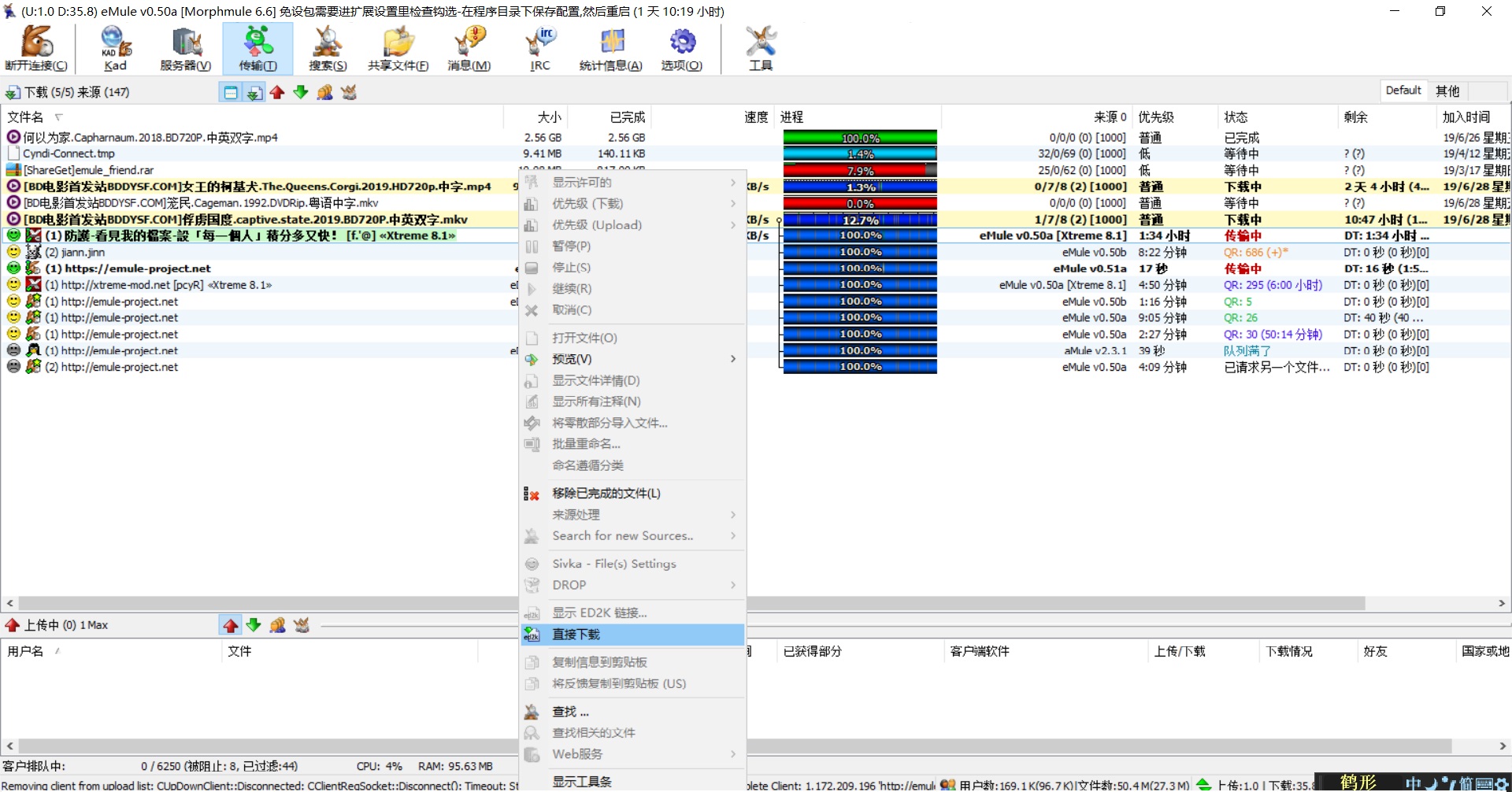This screenshot has width=1512, height=792.
Task: Choose 查找 ... in the context menu
Action: click(632, 712)
